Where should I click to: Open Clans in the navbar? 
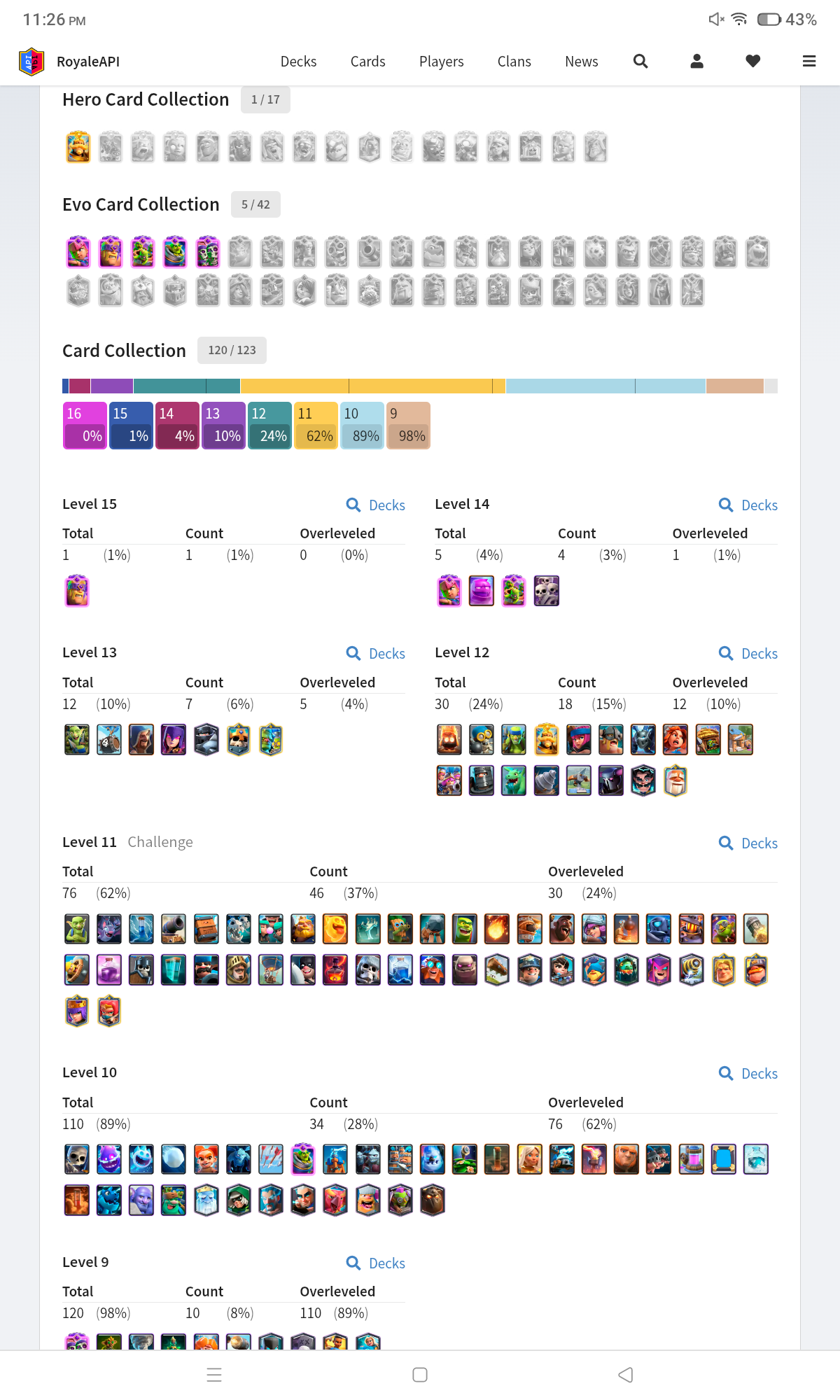click(x=514, y=62)
